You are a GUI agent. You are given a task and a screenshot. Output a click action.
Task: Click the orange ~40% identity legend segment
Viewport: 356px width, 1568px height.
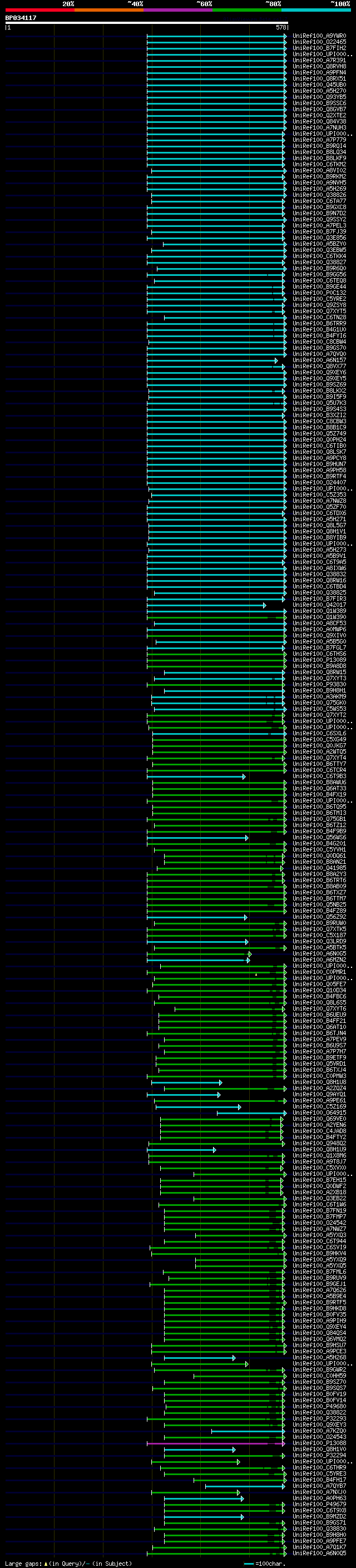point(109,10)
